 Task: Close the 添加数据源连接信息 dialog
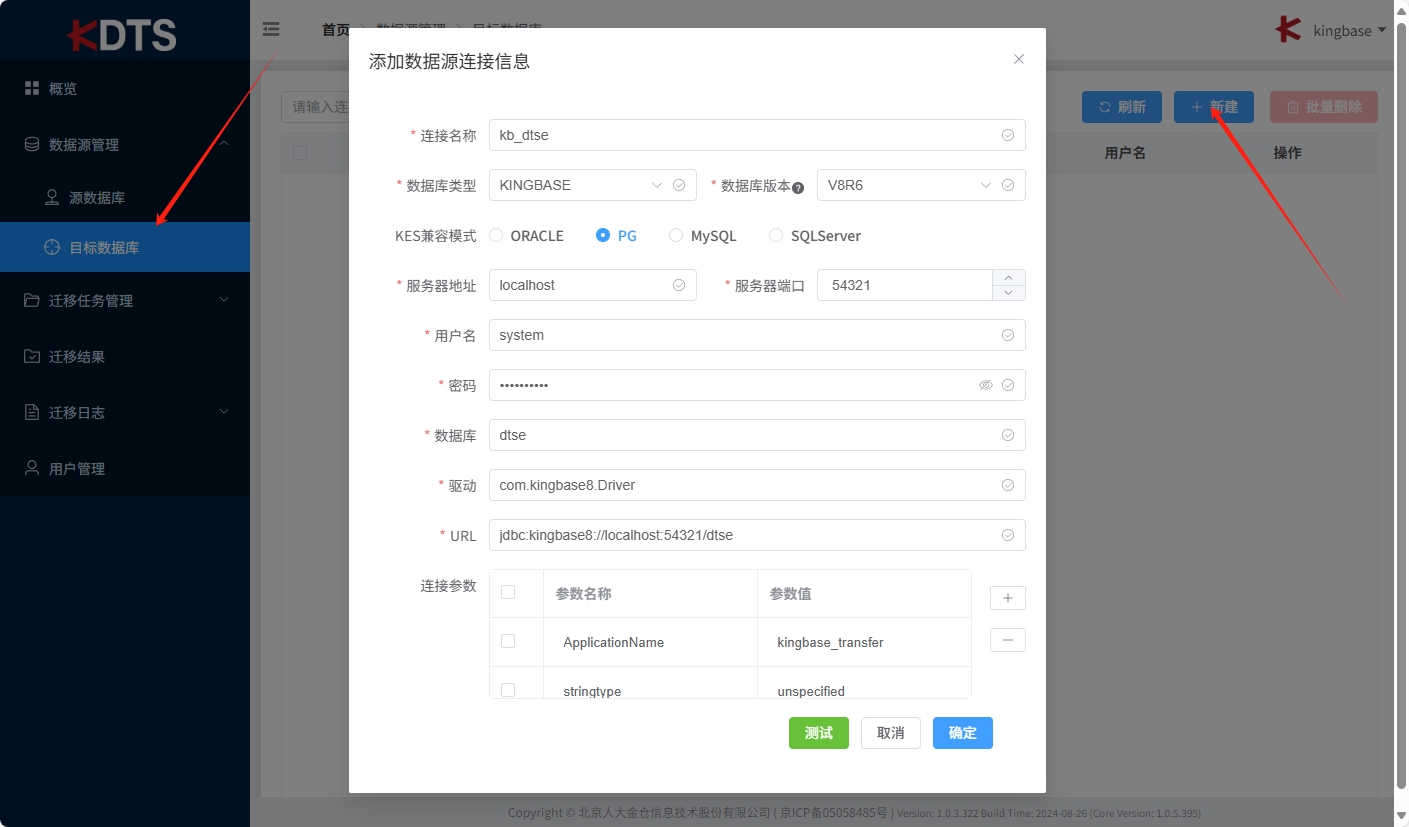click(1019, 59)
